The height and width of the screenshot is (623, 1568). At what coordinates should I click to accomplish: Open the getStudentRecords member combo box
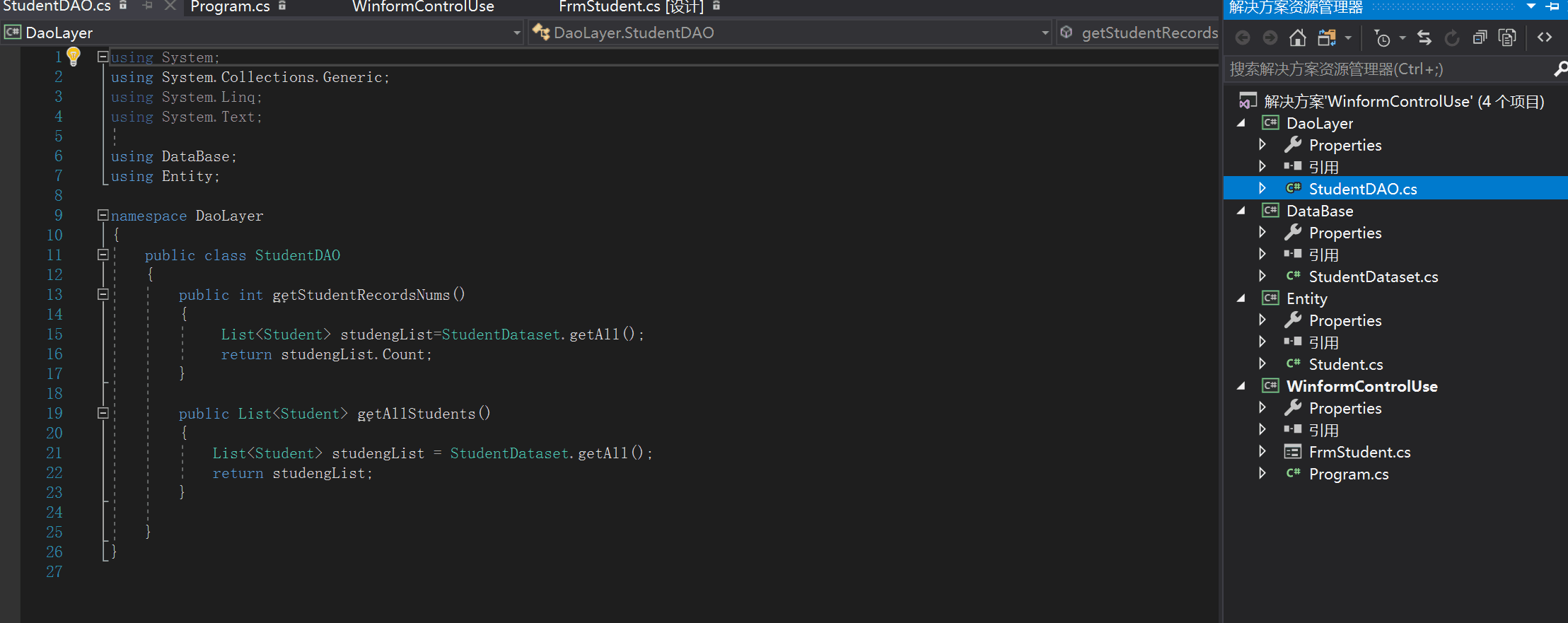[1139, 33]
